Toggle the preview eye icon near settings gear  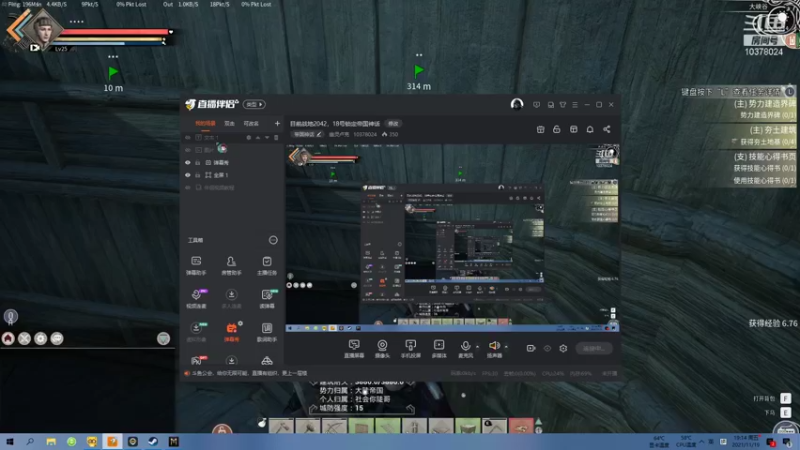click(x=547, y=348)
